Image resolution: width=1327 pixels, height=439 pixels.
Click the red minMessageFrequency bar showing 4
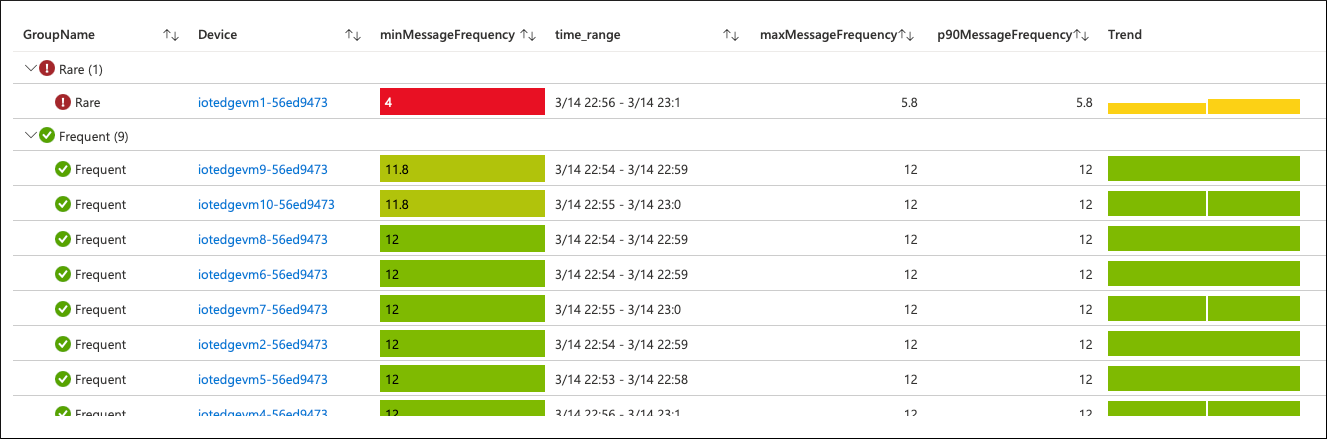[462, 102]
